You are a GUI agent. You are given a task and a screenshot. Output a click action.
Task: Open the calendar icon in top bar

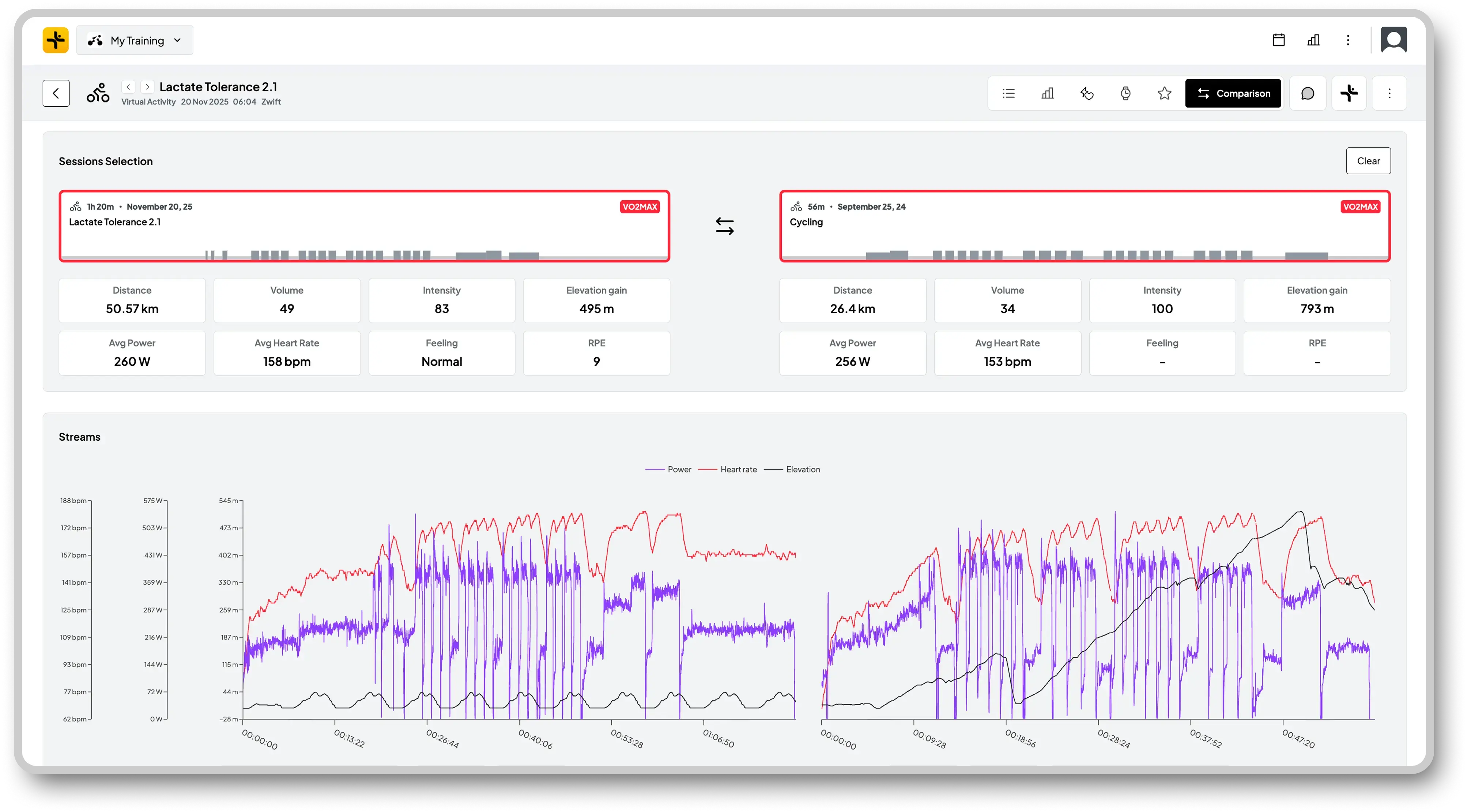click(x=1278, y=40)
